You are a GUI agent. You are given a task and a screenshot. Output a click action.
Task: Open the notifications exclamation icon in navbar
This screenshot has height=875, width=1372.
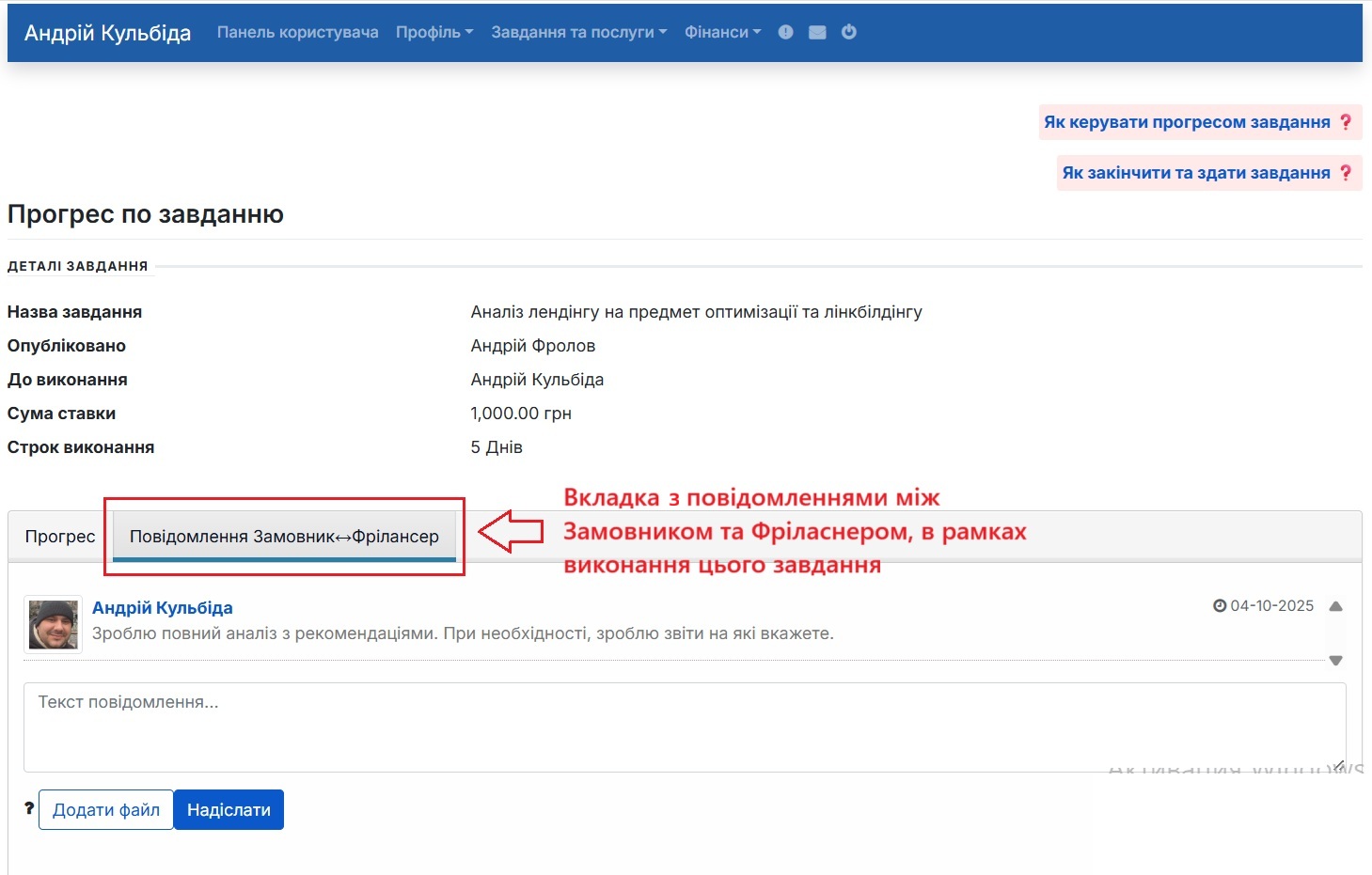point(785,31)
